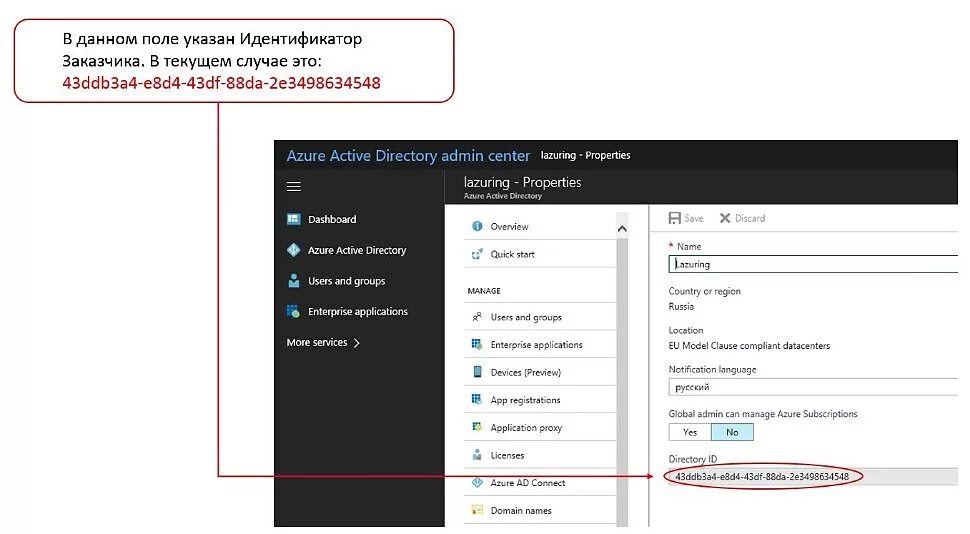
Task: Open Users and groups in left sidebar
Action: pyautogui.click(x=346, y=281)
